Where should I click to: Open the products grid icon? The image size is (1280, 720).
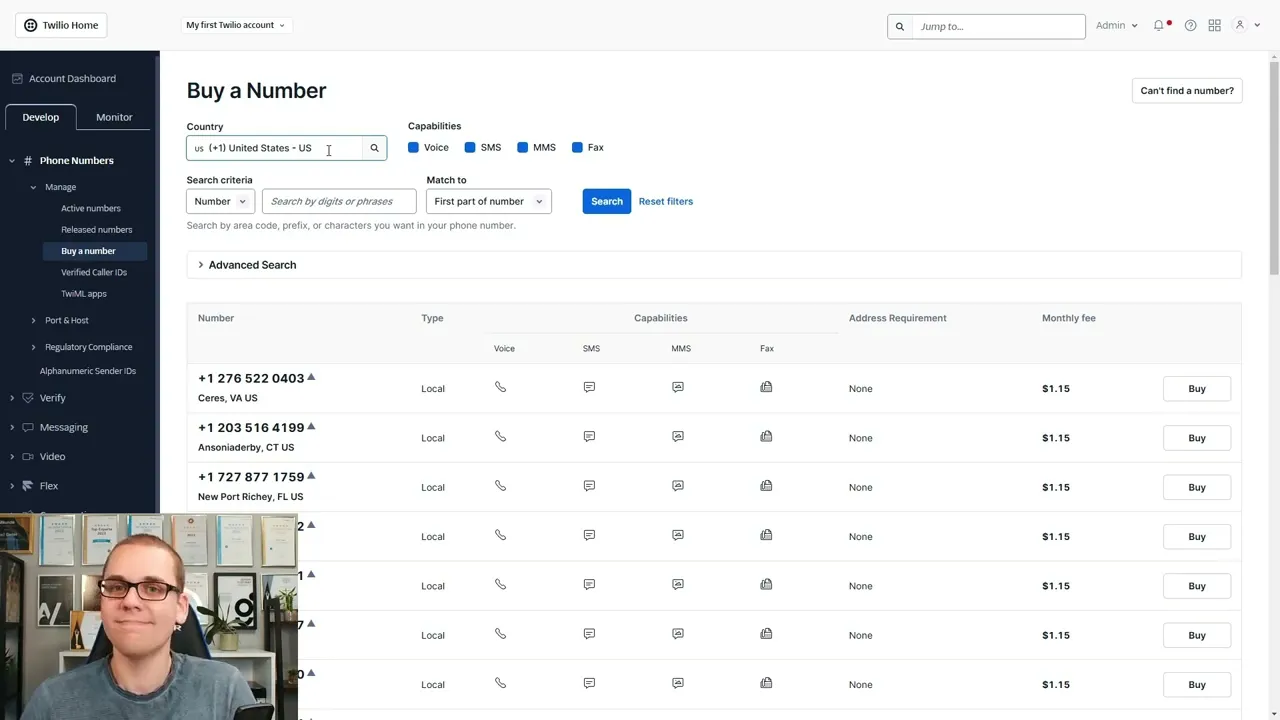(1215, 25)
